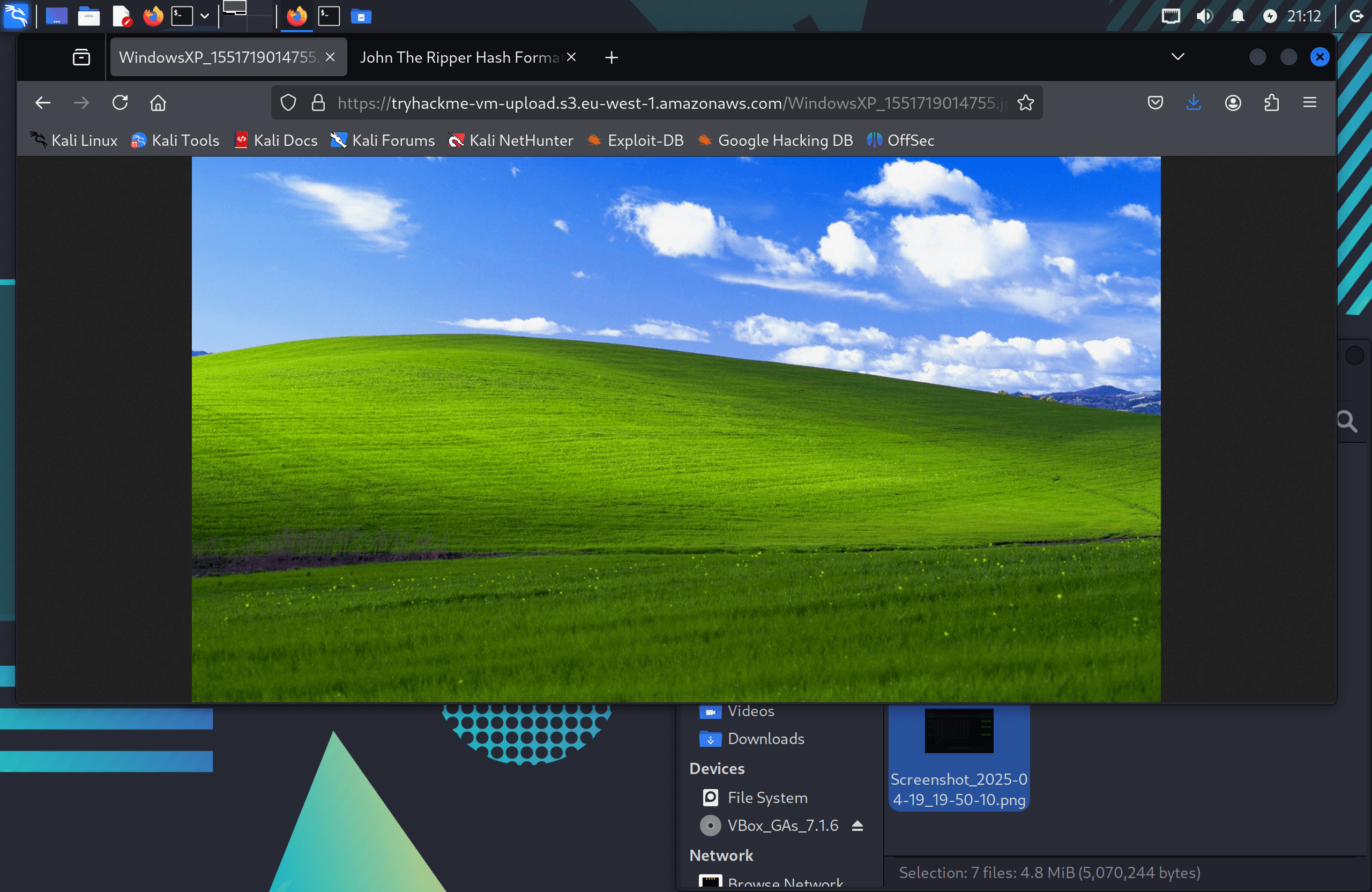
Task: Open the Google Hacking DB bookmark
Action: click(x=775, y=140)
